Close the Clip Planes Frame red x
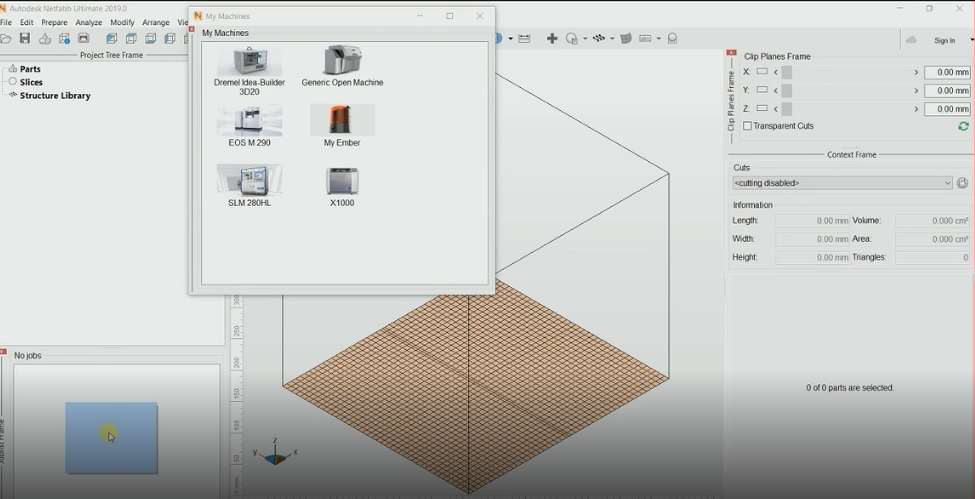This screenshot has width=975, height=499. 731,53
